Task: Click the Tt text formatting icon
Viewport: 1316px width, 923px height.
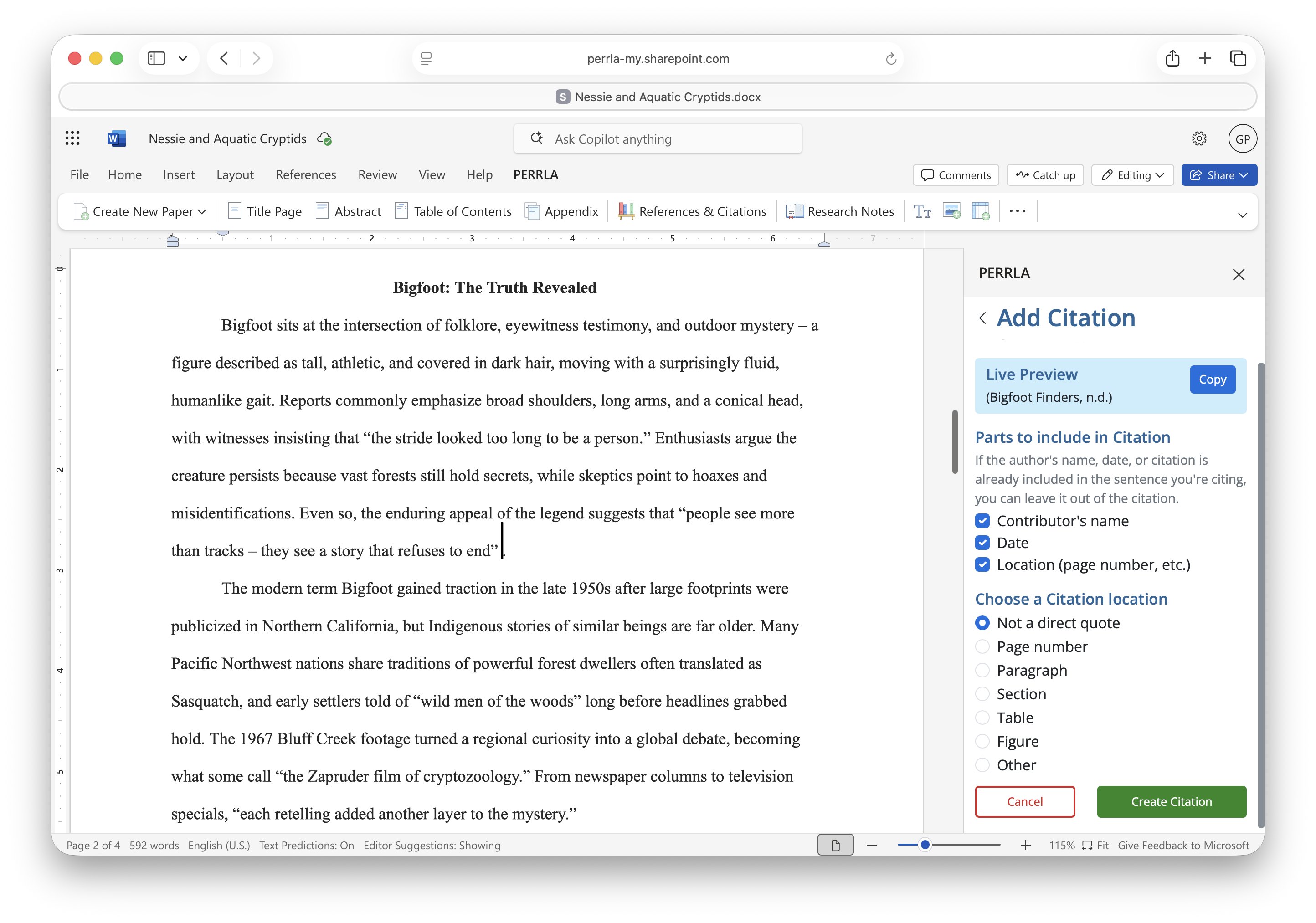Action: [923, 211]
